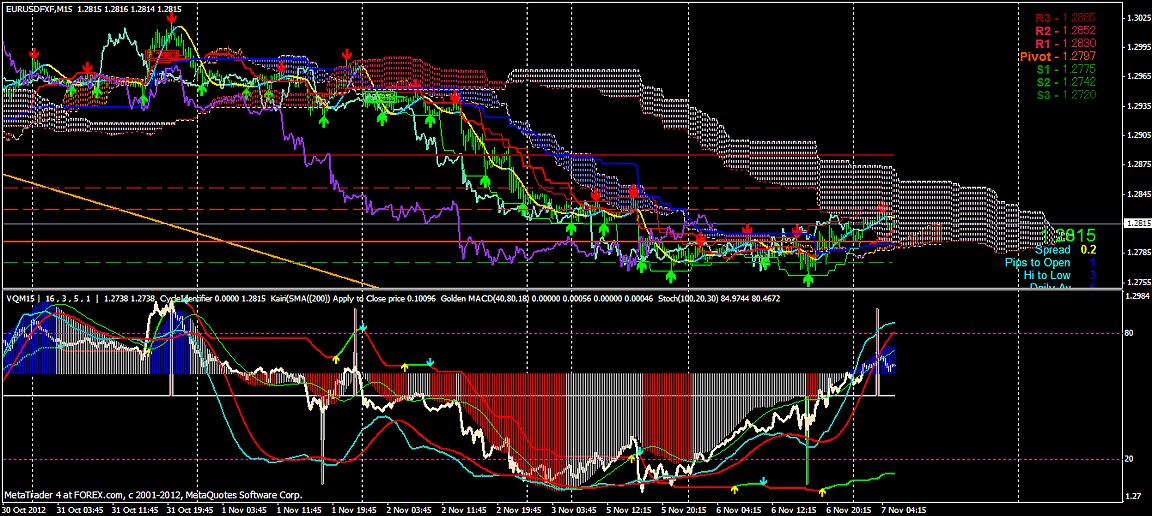Click the 30 Oct 2012 date axis label
The width and height of the screenshot is (1152, 516).
pyautogui.click(x=24, y=509)
